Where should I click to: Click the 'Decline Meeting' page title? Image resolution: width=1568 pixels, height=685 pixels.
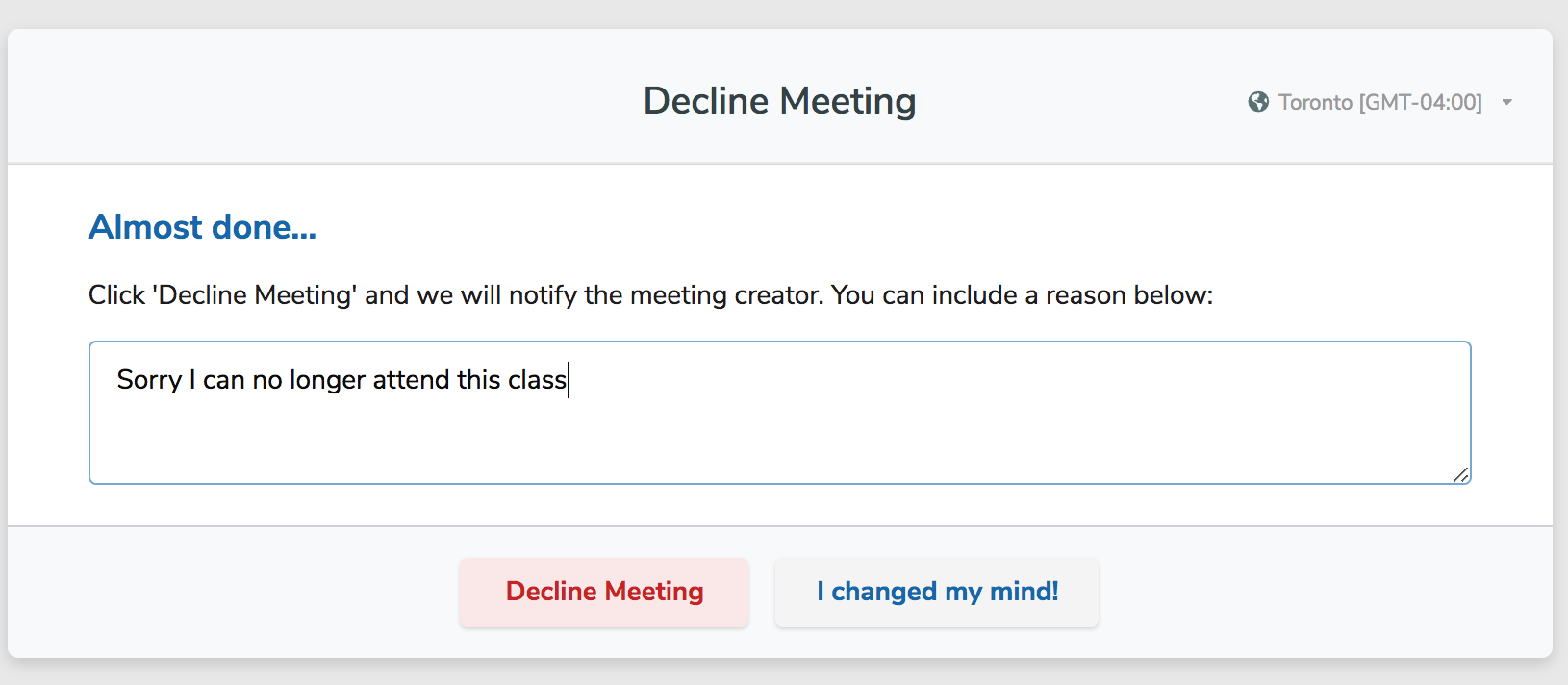[x=779, y=101]
